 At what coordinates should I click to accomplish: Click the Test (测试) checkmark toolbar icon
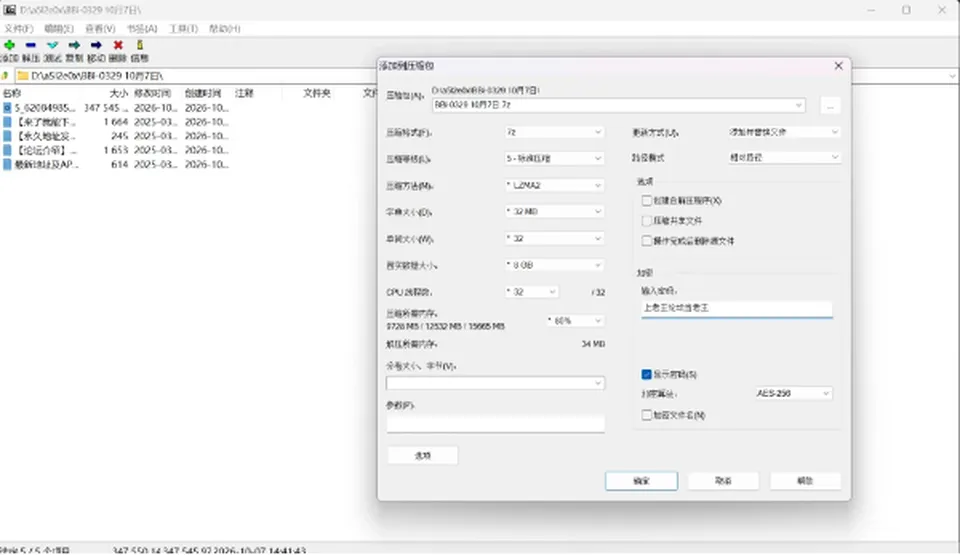53,45
